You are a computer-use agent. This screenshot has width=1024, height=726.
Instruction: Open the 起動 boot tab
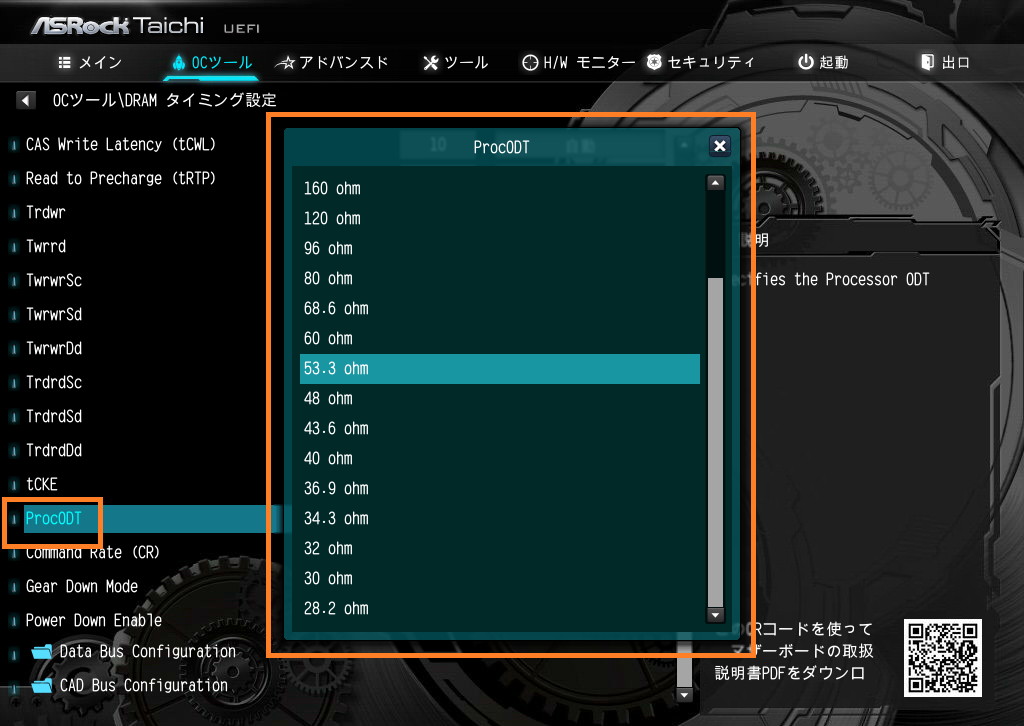point(823,63)
